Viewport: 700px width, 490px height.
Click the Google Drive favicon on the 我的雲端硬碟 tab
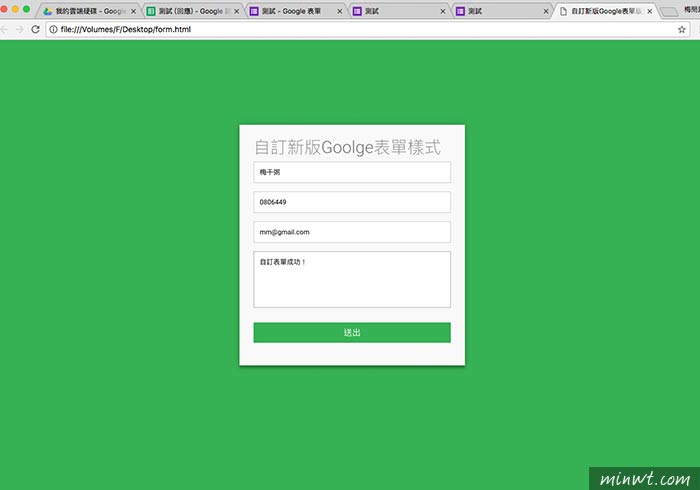[48, 11]
